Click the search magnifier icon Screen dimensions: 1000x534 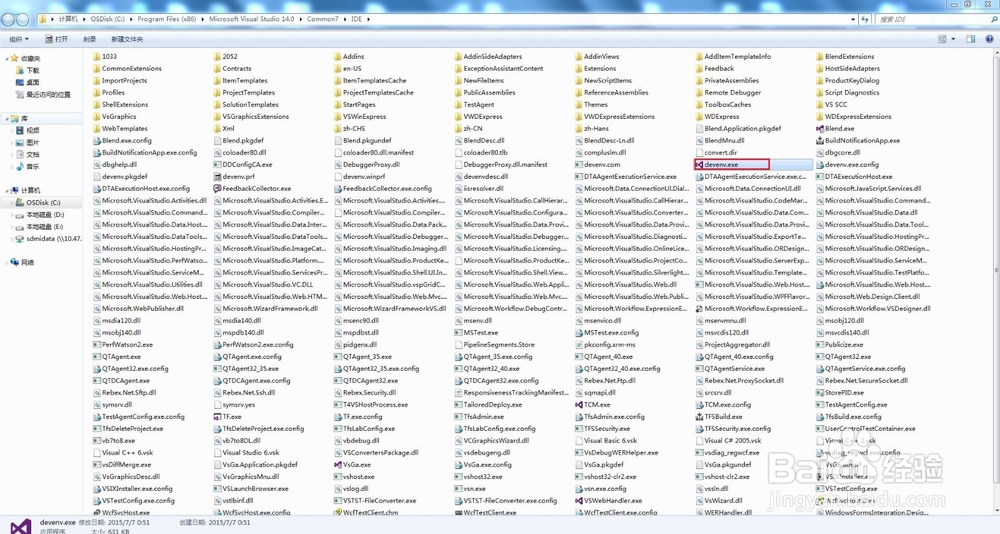click(x=994, y=19)
